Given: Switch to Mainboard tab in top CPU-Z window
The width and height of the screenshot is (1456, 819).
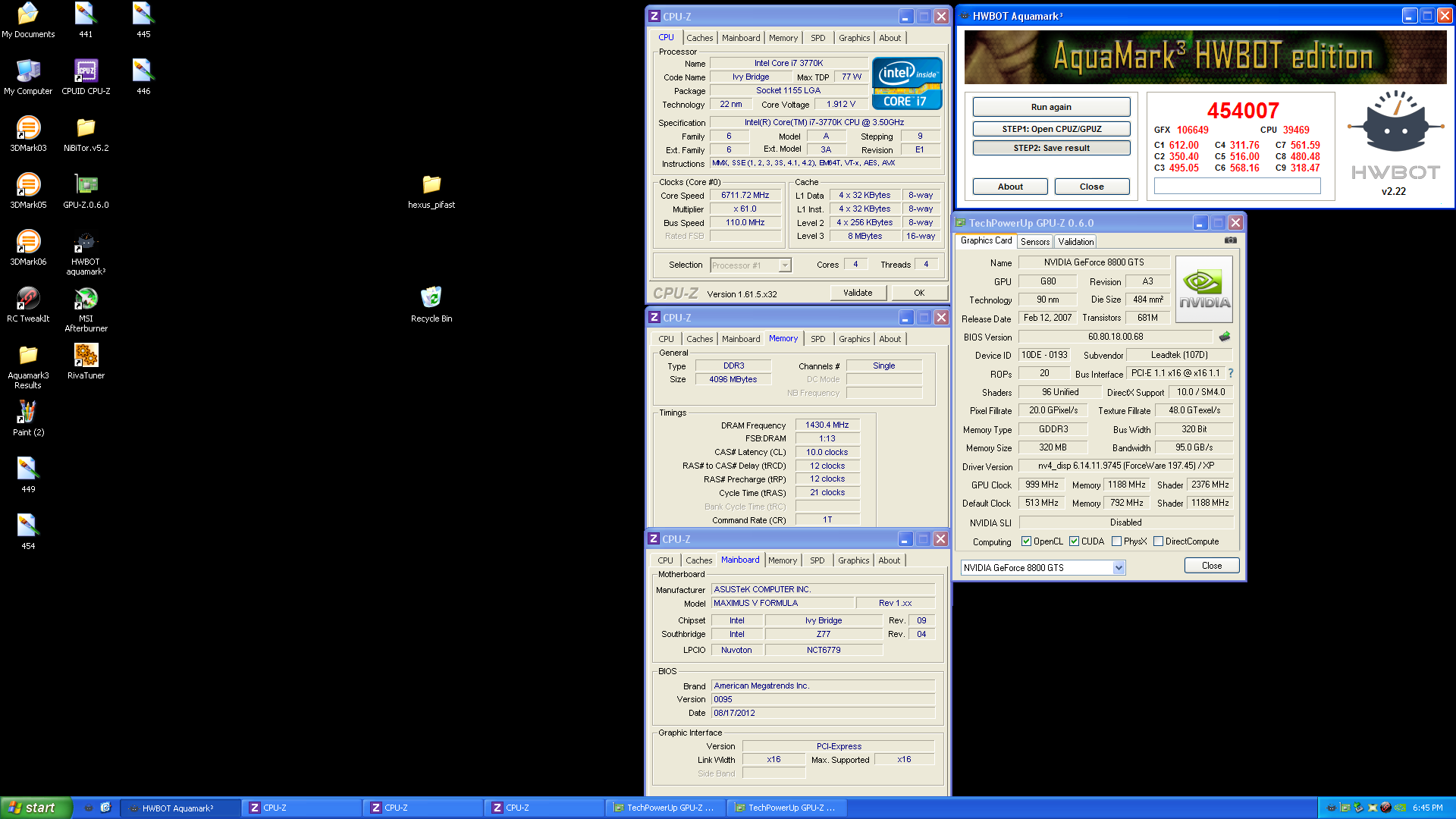Looking at the screenshot, I should coord(741,38).
